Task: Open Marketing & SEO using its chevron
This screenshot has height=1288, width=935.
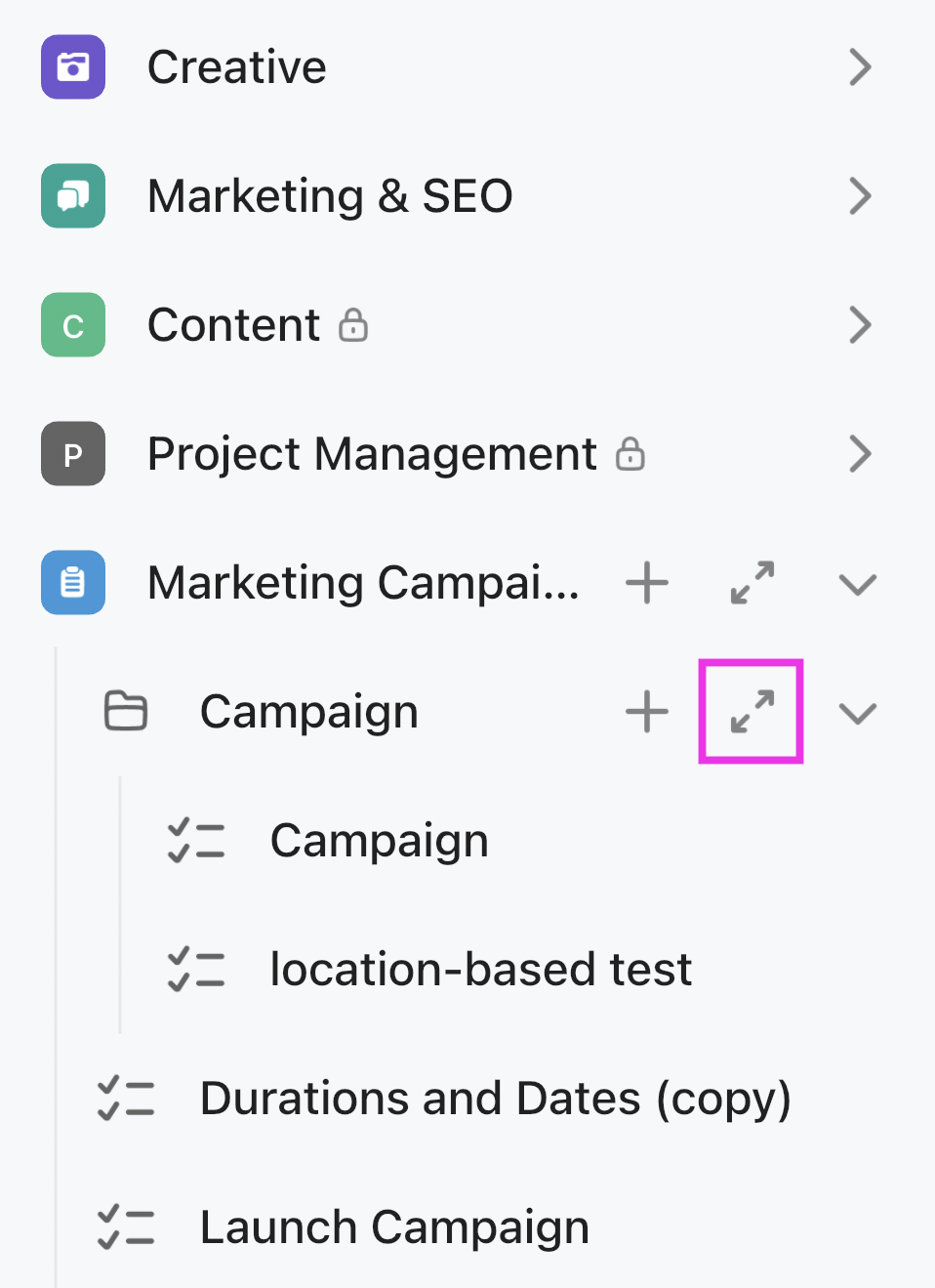Action: pyautogui.click(x=860, y=195)
